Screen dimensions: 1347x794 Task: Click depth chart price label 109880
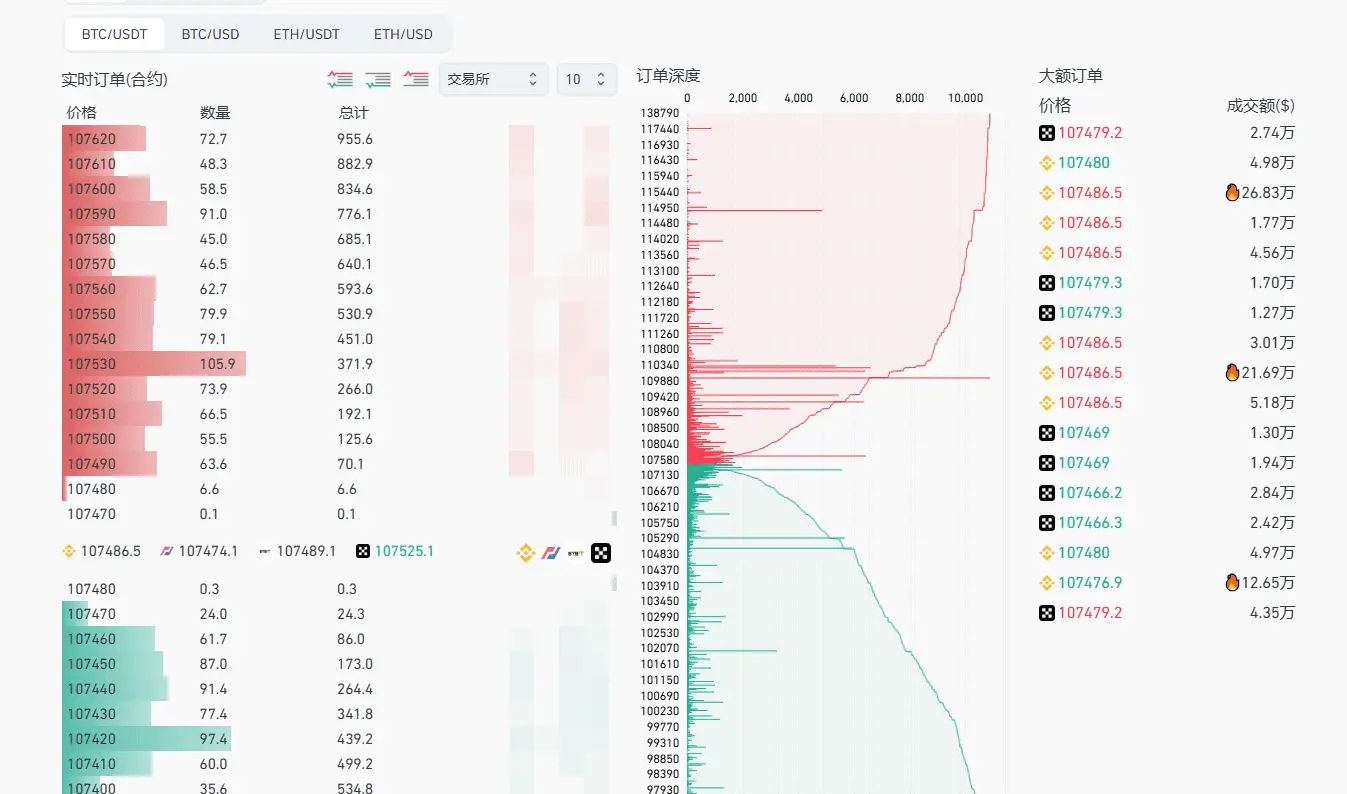(660, 381)
